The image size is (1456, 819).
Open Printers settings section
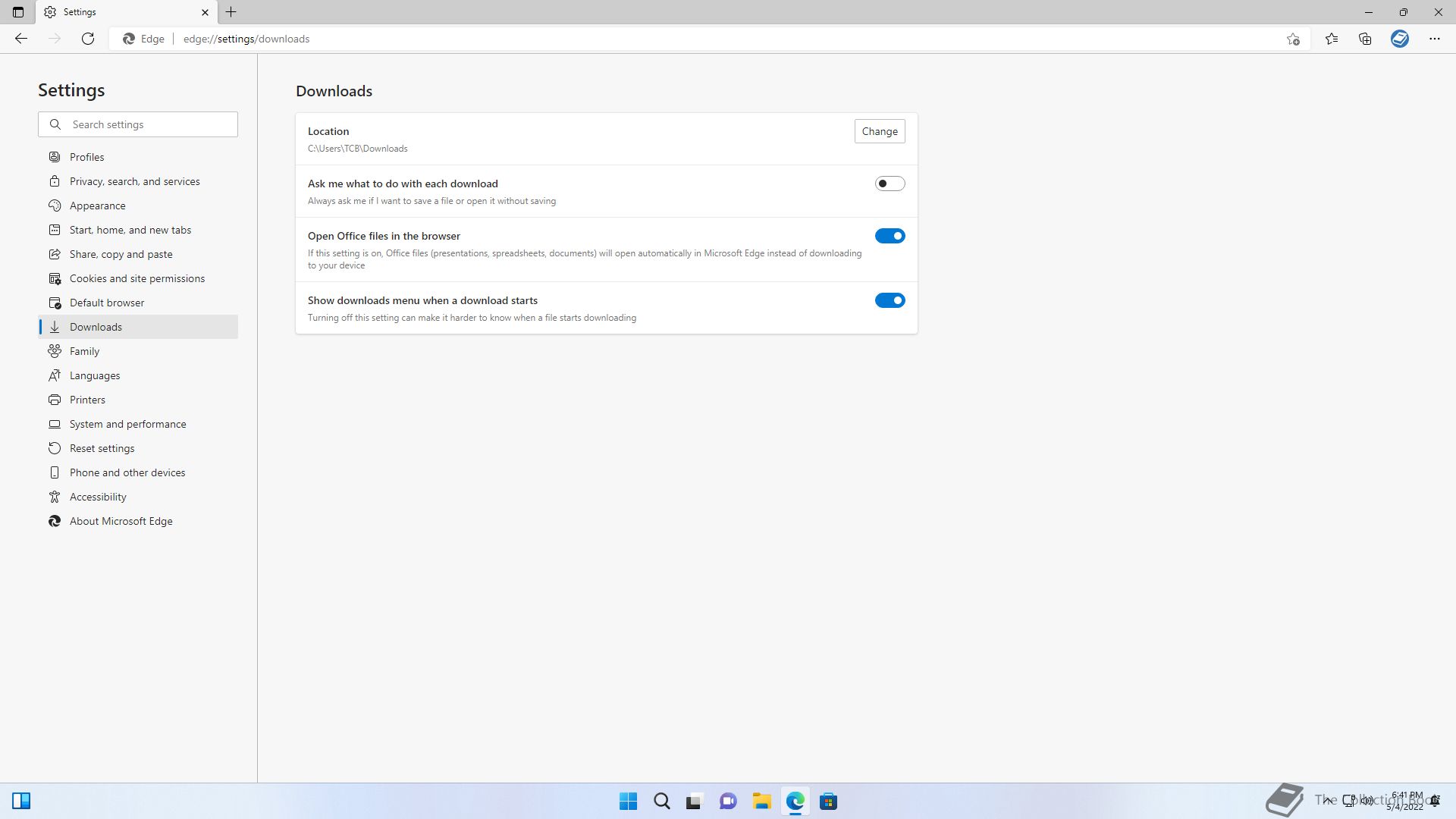point(138,400)
